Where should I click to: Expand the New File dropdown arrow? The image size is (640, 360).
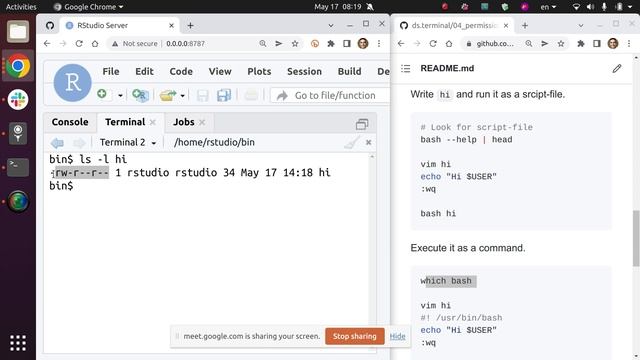(x=120, y=96)
